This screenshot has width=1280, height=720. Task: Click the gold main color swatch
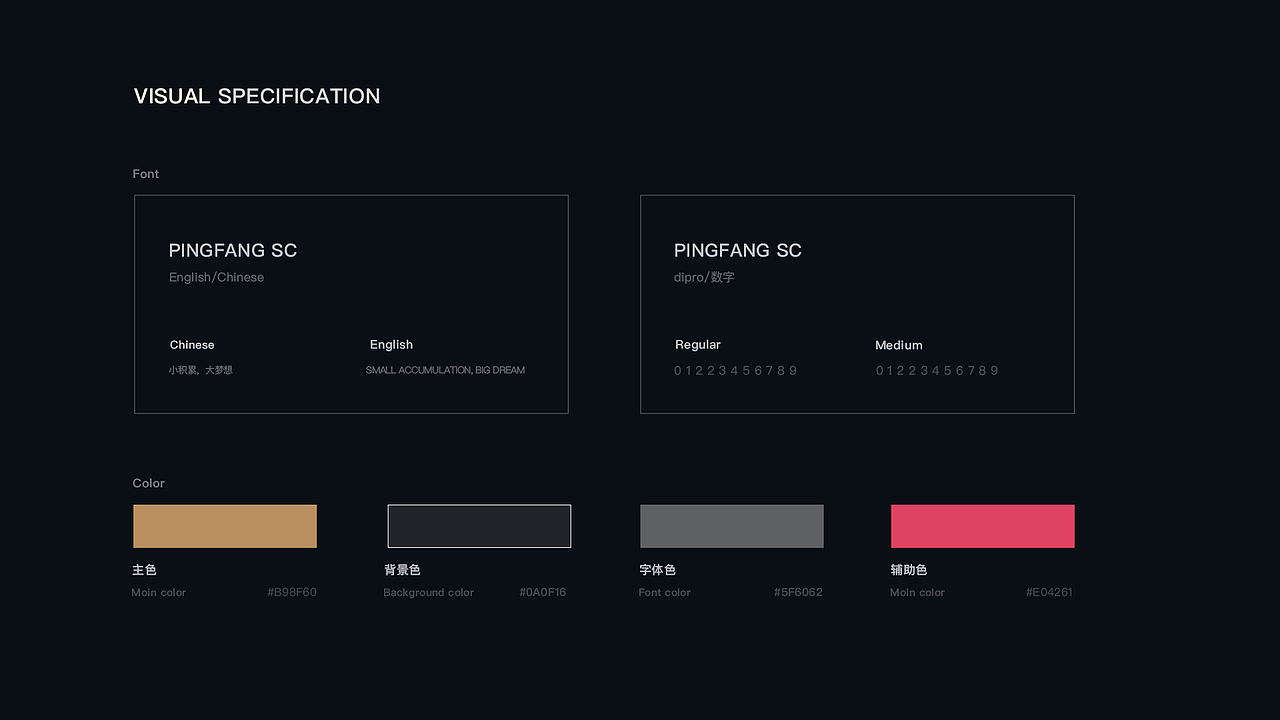pyautogui.click(x=225, y=526)
